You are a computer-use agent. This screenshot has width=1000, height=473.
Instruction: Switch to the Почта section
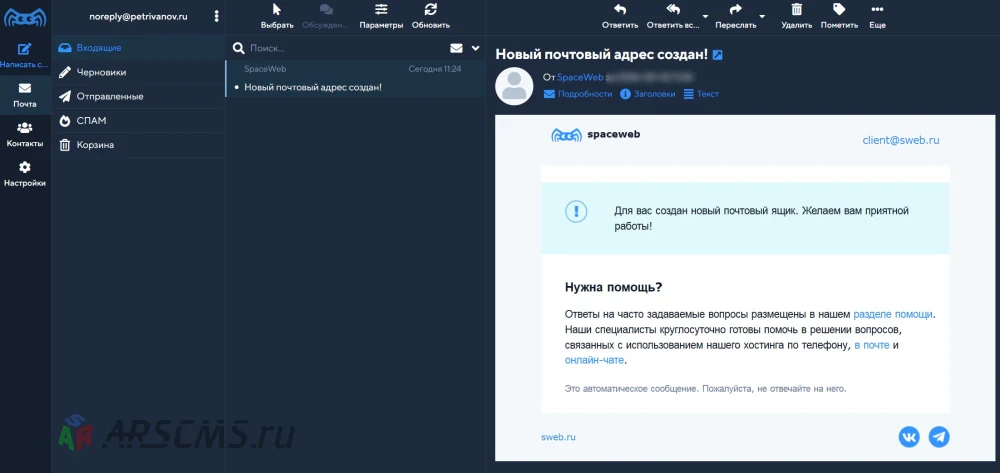point(25,95)
